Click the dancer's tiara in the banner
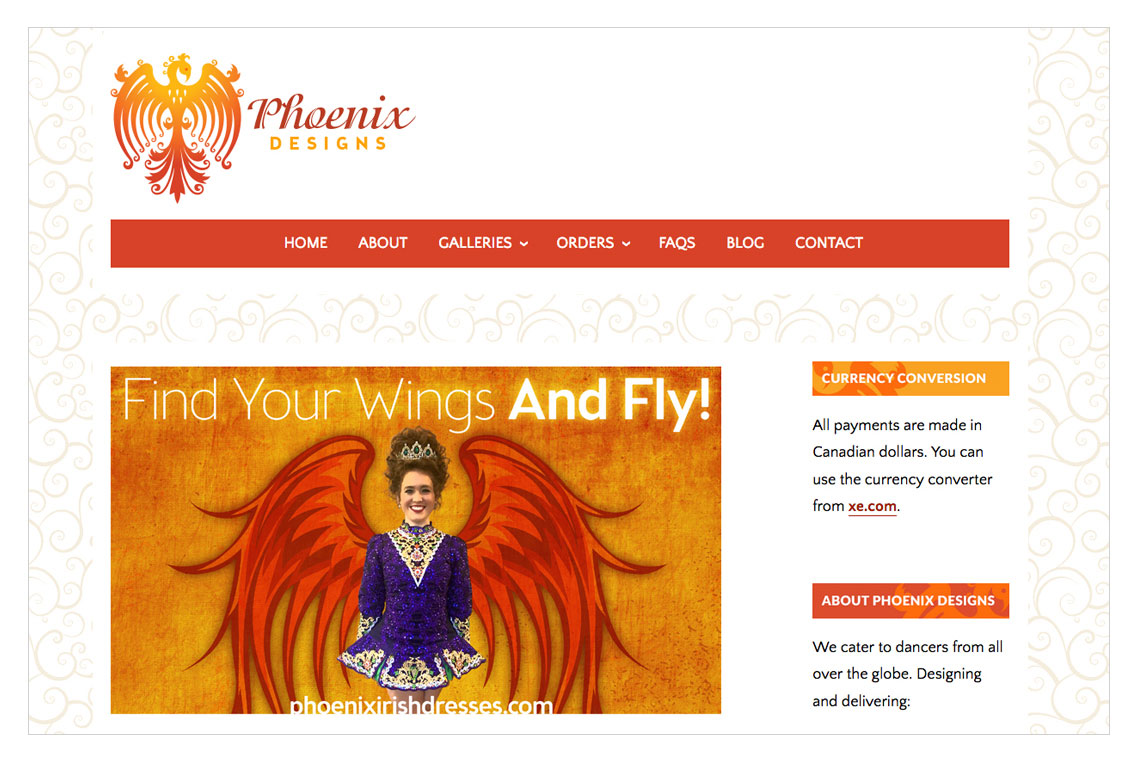This screenshot has height=764, width=1136. tap(416, 450)
